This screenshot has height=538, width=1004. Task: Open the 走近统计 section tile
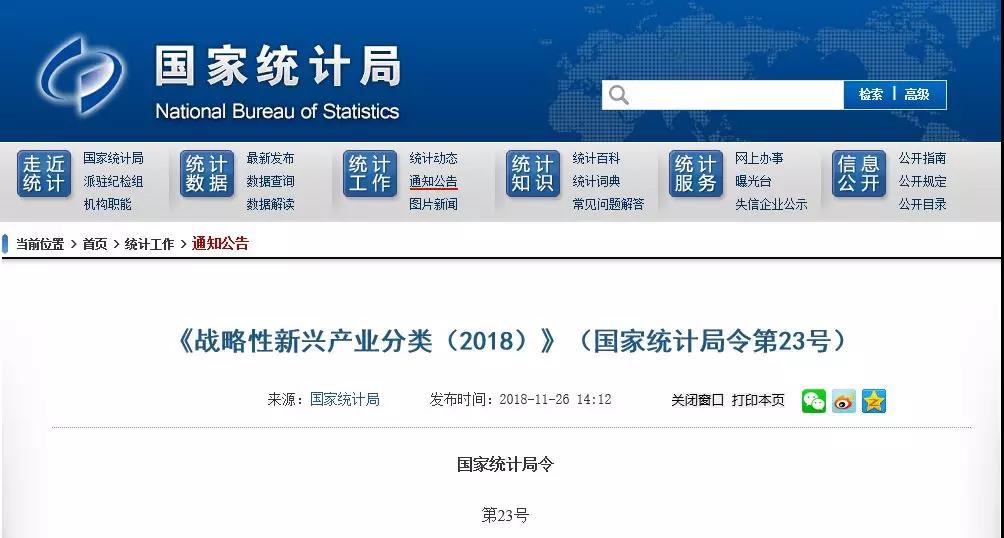44,174
